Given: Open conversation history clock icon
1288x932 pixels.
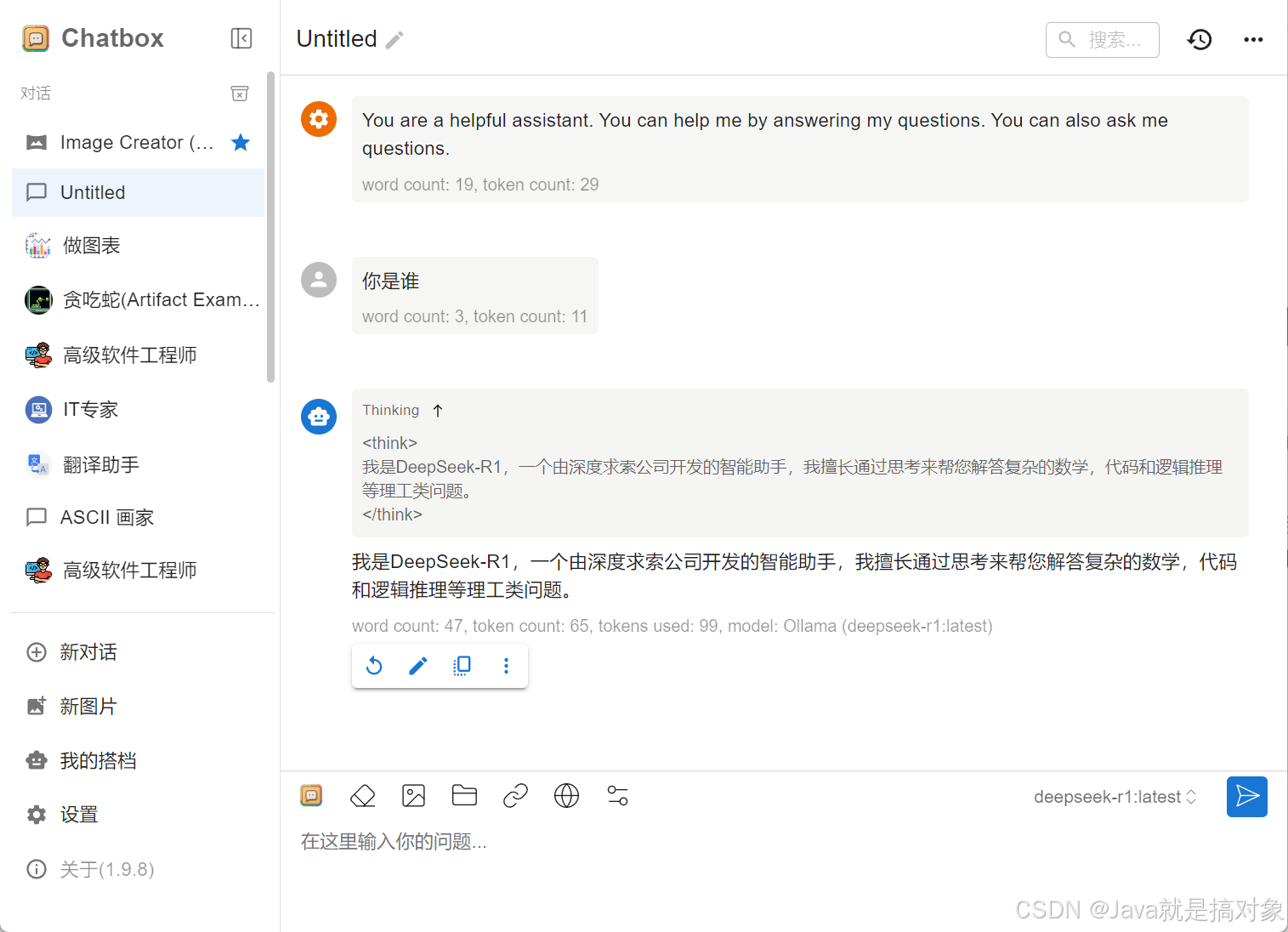Looking at the screenshot, I should click(x=1200, y=39).
